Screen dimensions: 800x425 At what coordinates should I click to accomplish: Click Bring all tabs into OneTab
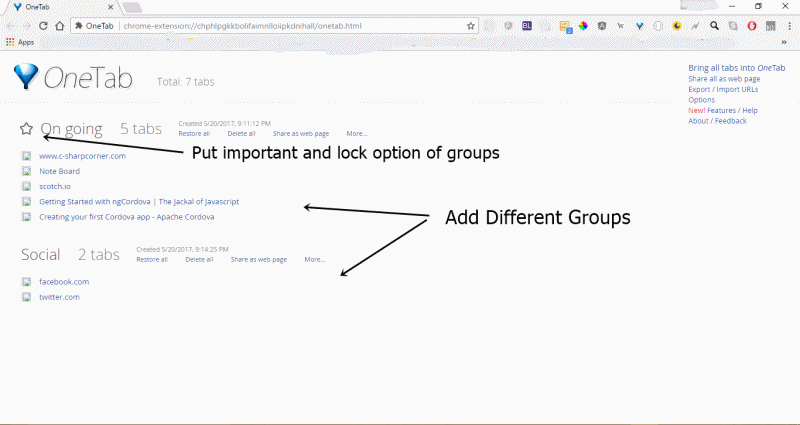[x=737, y=68]
